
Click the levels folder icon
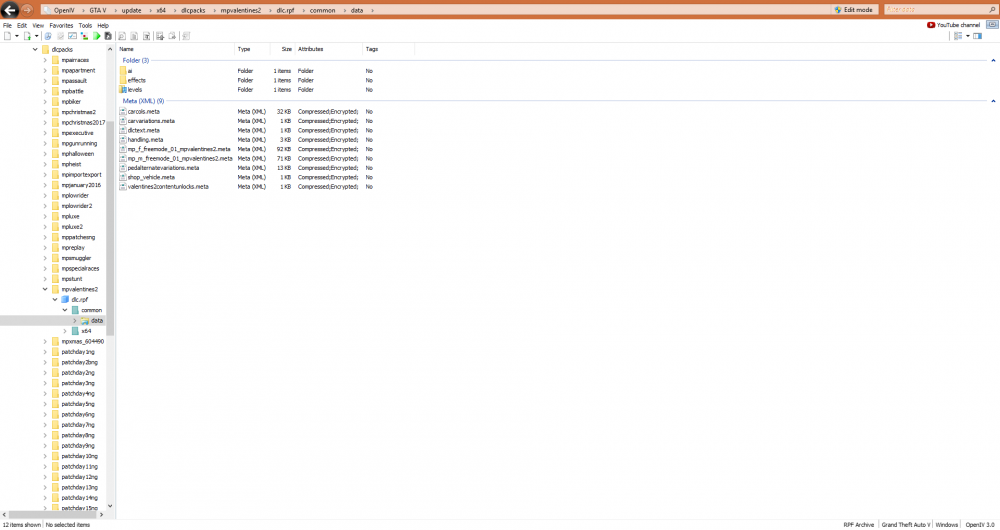[x=123, y=90]
